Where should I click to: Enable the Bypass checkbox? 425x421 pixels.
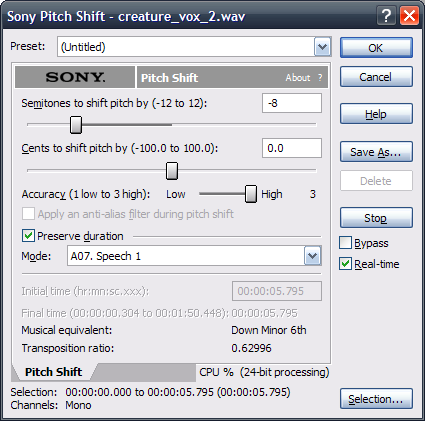tap(345, 243)
